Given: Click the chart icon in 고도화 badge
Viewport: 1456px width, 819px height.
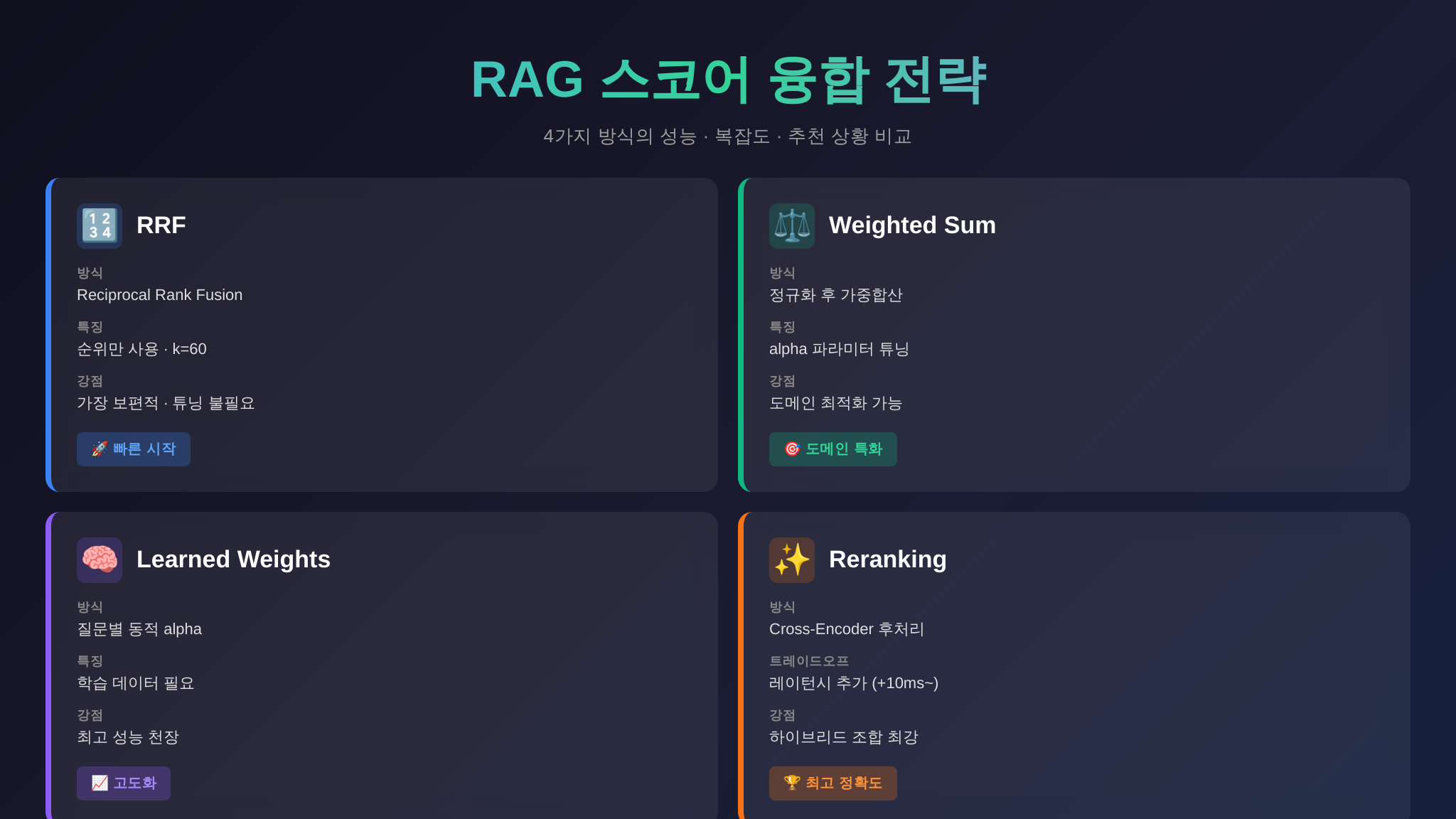Looking at the screenshot, I should [100, 783].
